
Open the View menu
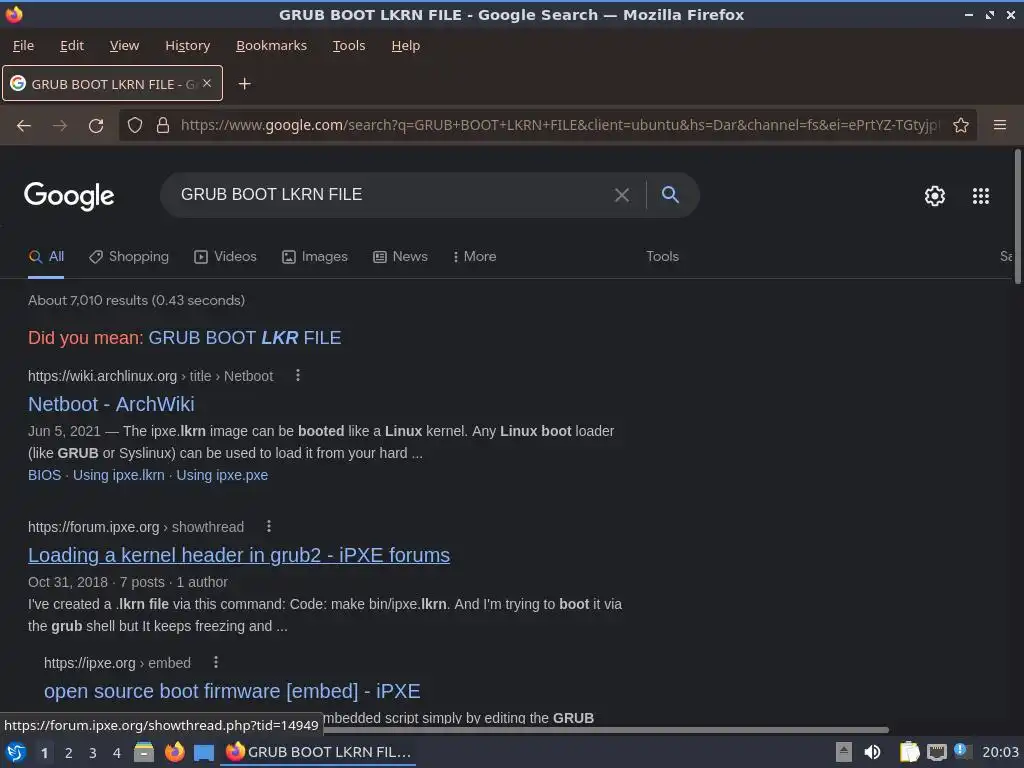click(x=124, y=46)
